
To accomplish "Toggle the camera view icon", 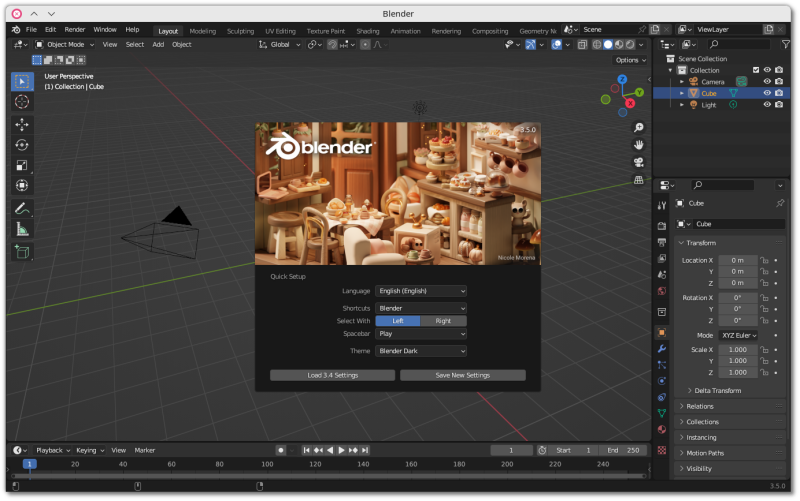I will tap(638, 162).
